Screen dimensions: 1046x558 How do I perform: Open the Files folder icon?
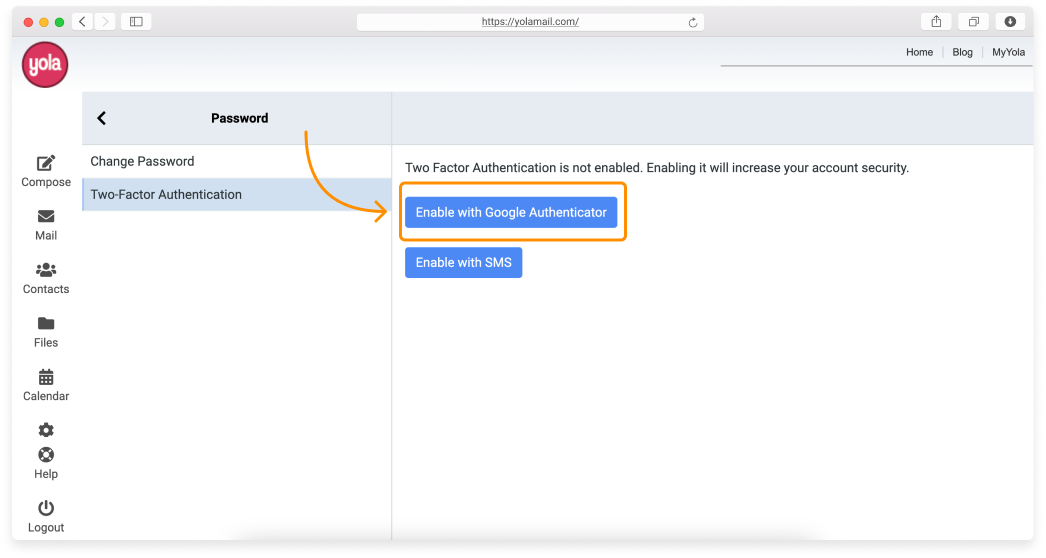tap(46, 324)
